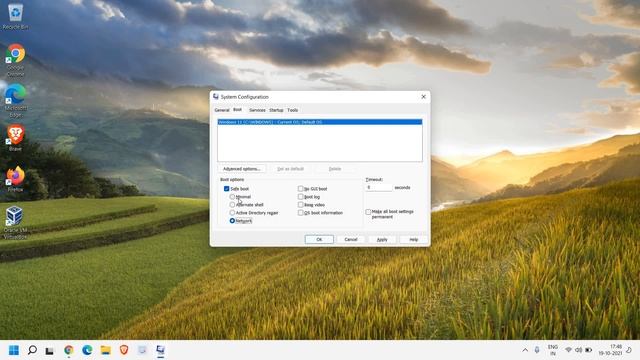Open the Windows Start menu

pyautogui.click(x=14, y=350)
